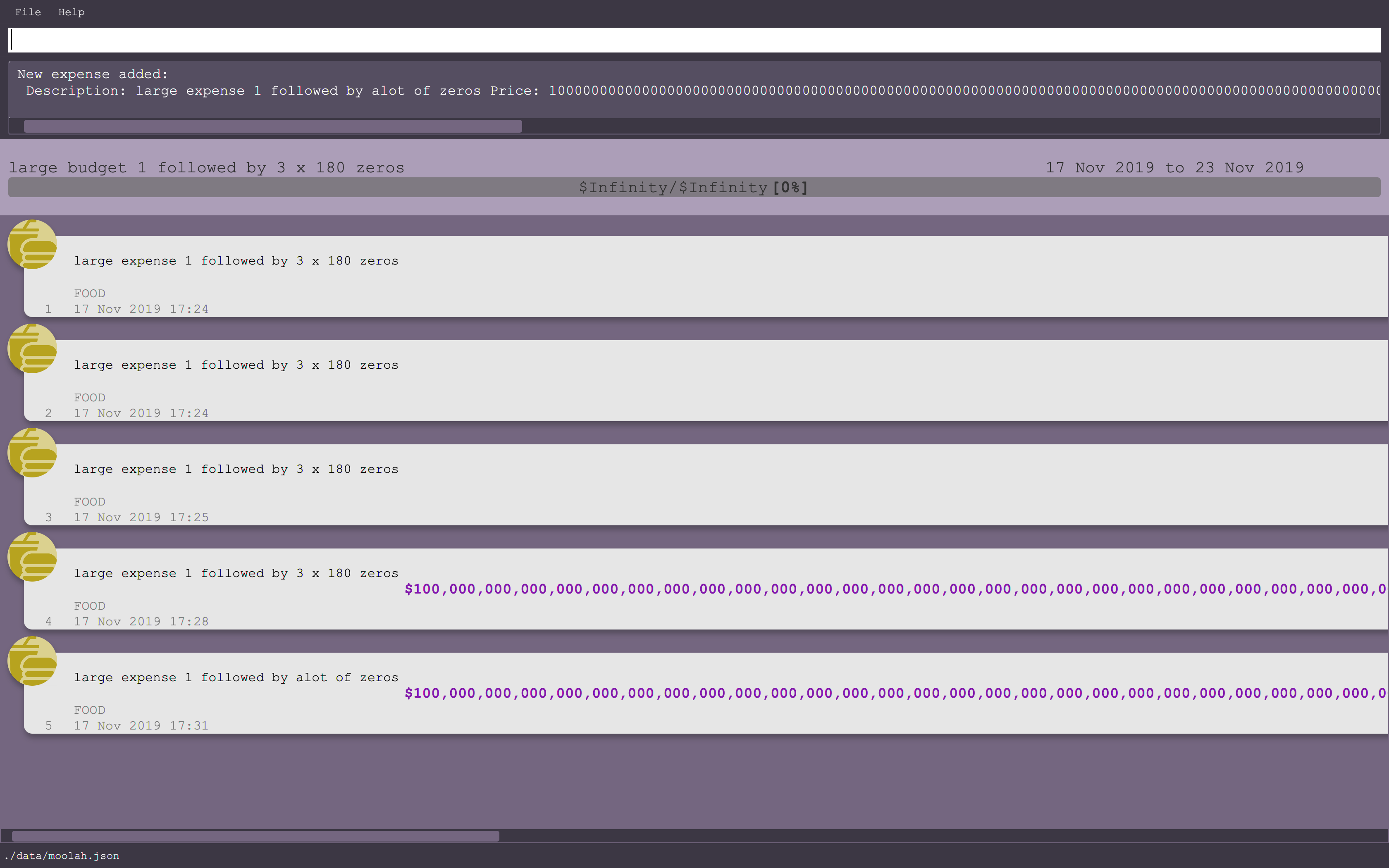Click the expense list horizontal scrollbar thumb
1389x868 pixels.
[255, 836]
